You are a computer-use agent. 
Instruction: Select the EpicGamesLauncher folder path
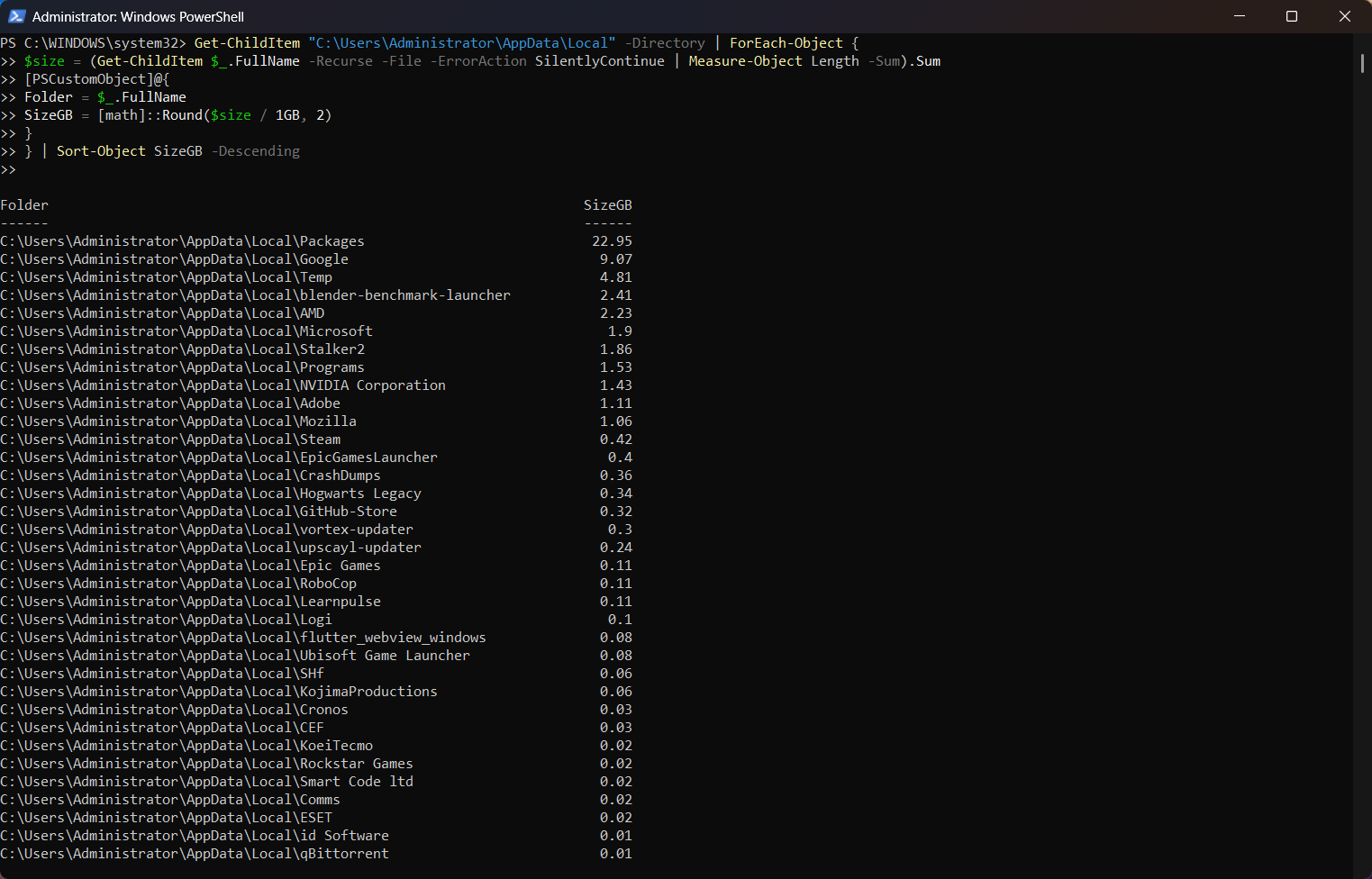pyautogui.click(x=219, y=458)
